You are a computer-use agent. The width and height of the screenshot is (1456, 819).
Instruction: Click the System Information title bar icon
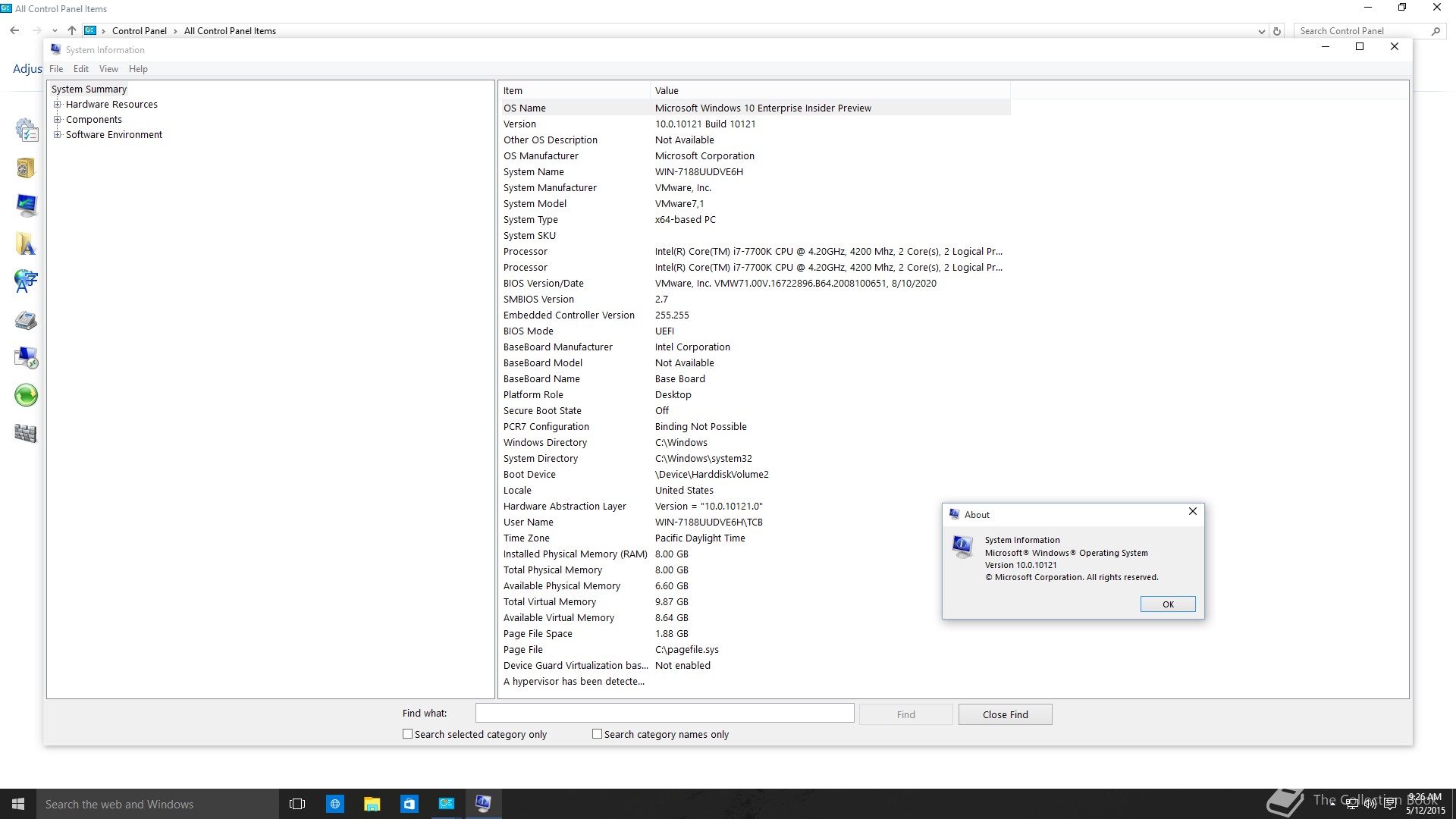pyautogui.click(x=55, y=49)
